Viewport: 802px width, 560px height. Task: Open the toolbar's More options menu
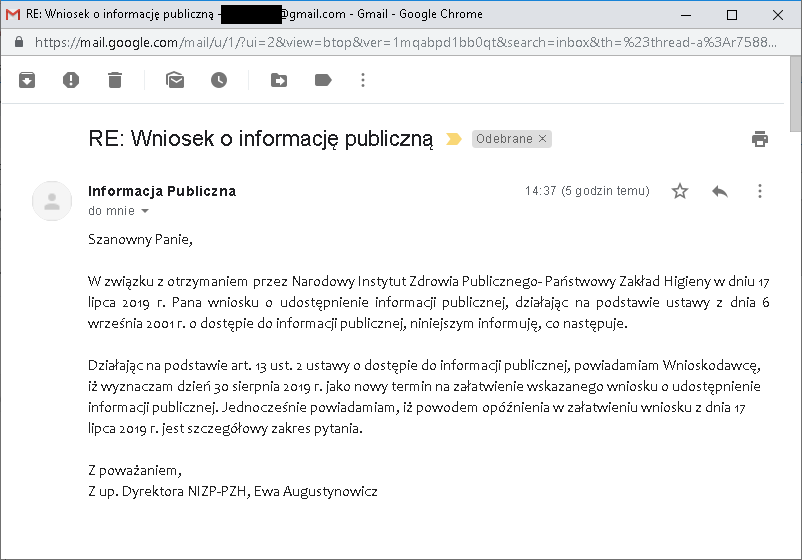tap(363, 80)
